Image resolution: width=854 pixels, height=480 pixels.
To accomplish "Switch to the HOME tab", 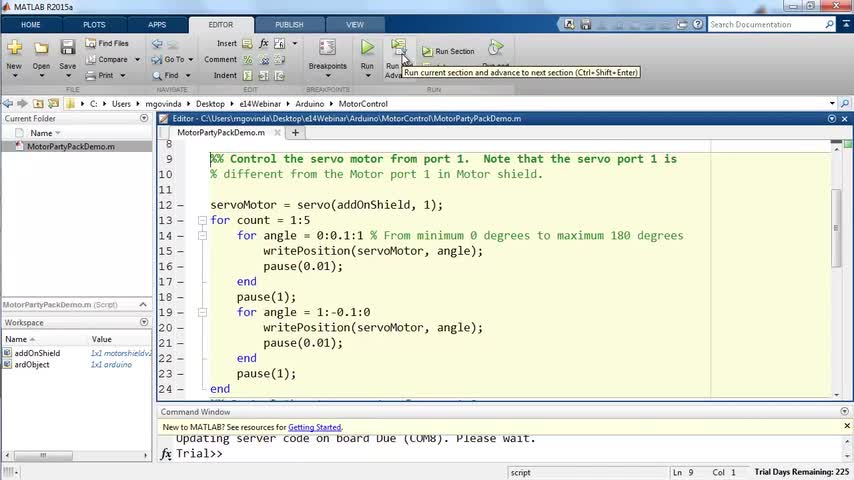I will pos(30,25).
